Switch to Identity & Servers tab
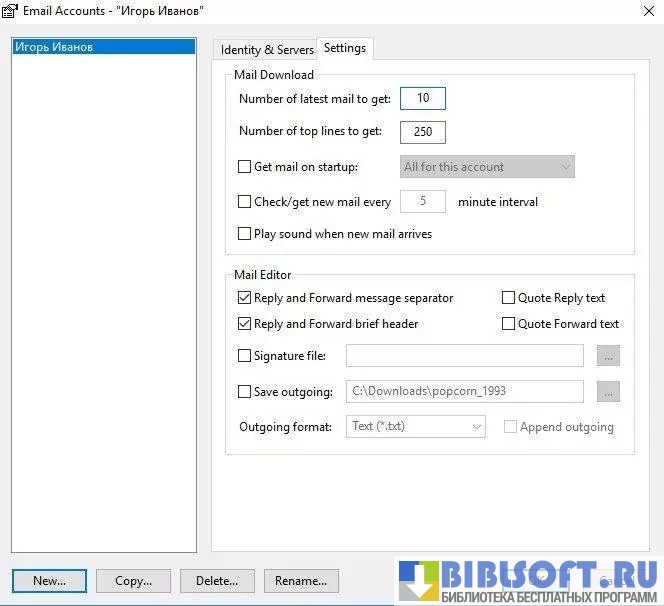This screenshot has width=664, height=606. click(265, 49)
